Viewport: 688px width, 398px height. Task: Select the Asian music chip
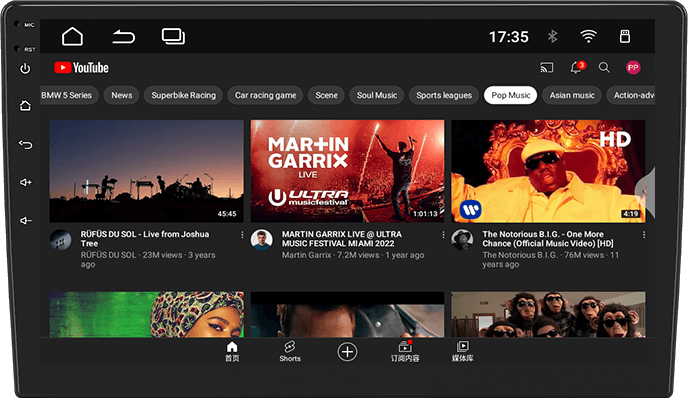pos(572,95)
